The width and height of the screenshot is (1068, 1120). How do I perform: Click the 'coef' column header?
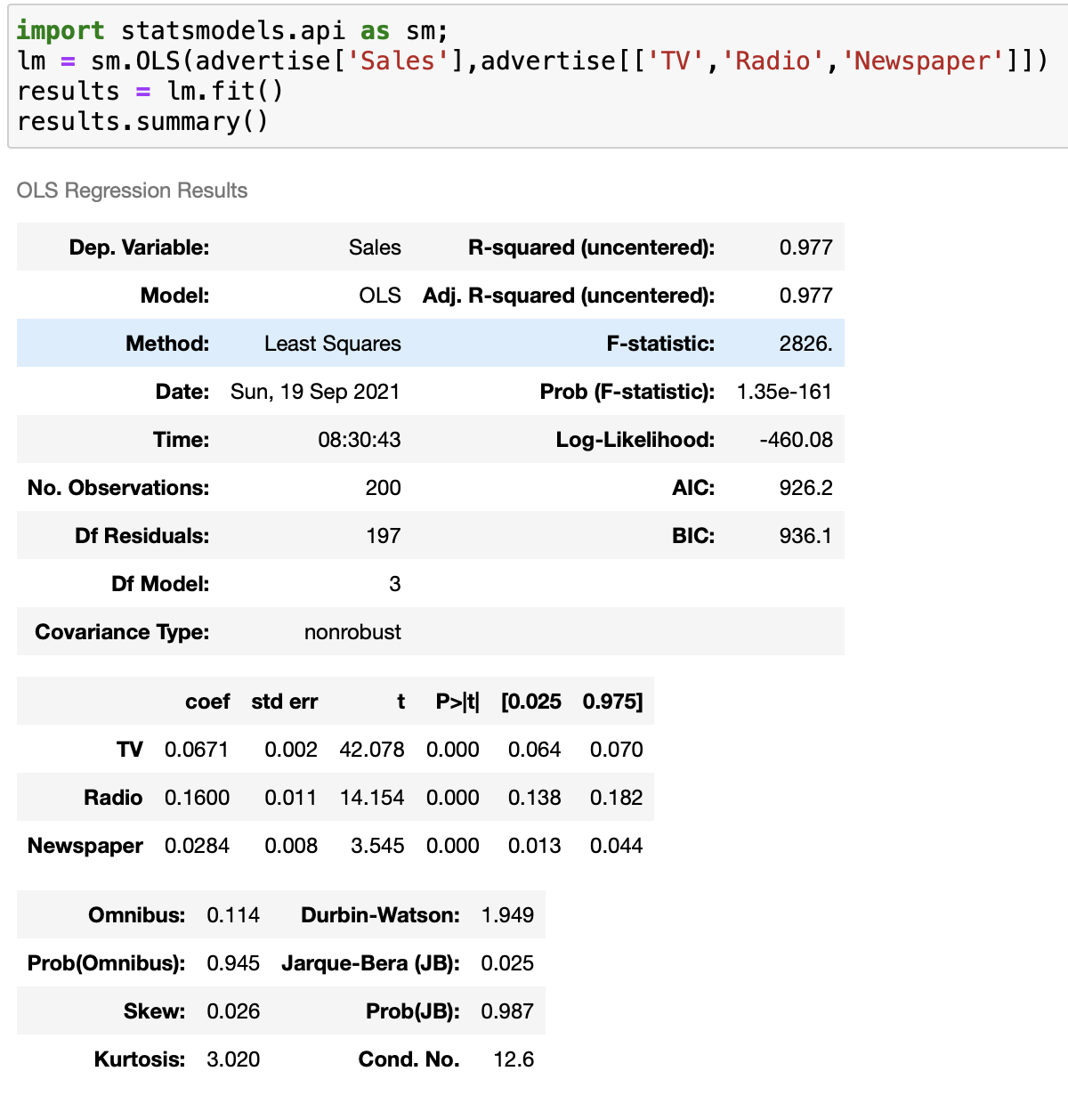(x=207, y=702)
